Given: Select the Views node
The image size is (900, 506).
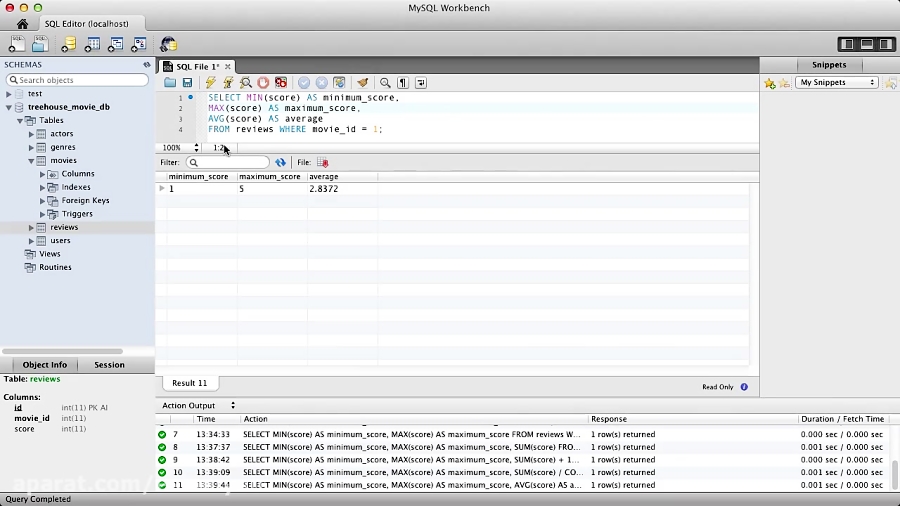Looking at the screenshot, I should tap(49, 254).
